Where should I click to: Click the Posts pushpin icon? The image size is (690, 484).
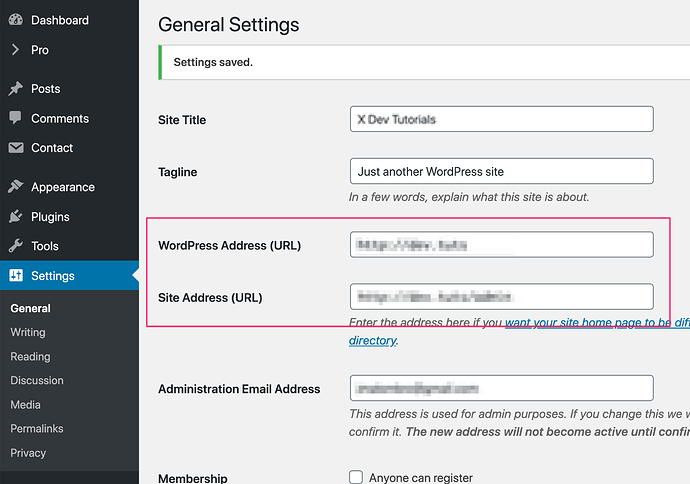point(16,88)
